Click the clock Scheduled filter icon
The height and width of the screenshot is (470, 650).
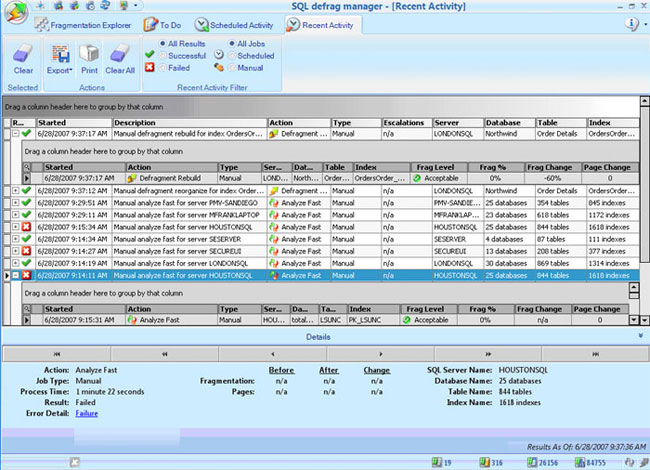[219, 54]
